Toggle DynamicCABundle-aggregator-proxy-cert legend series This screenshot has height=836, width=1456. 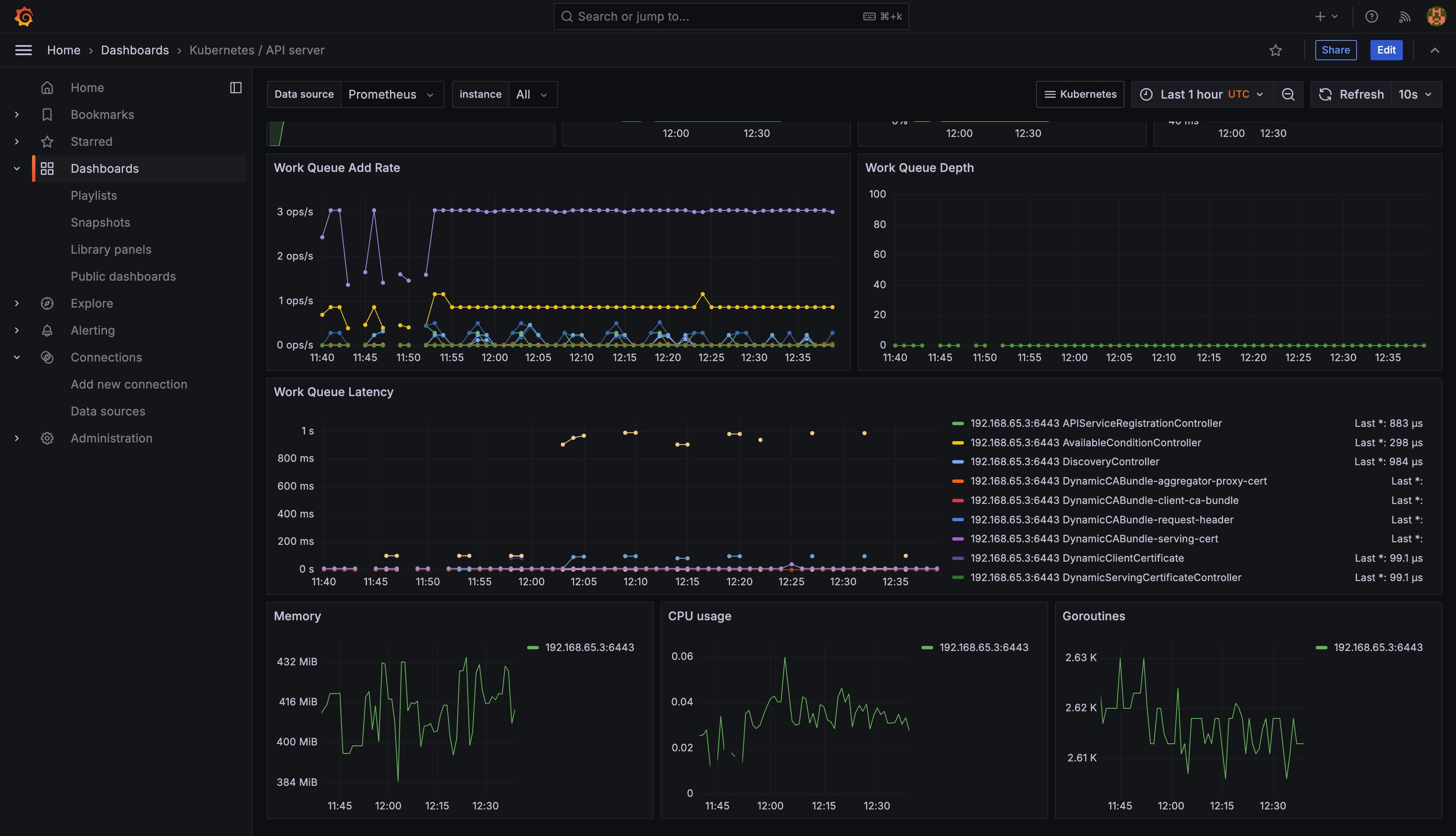coord(1118,481)
